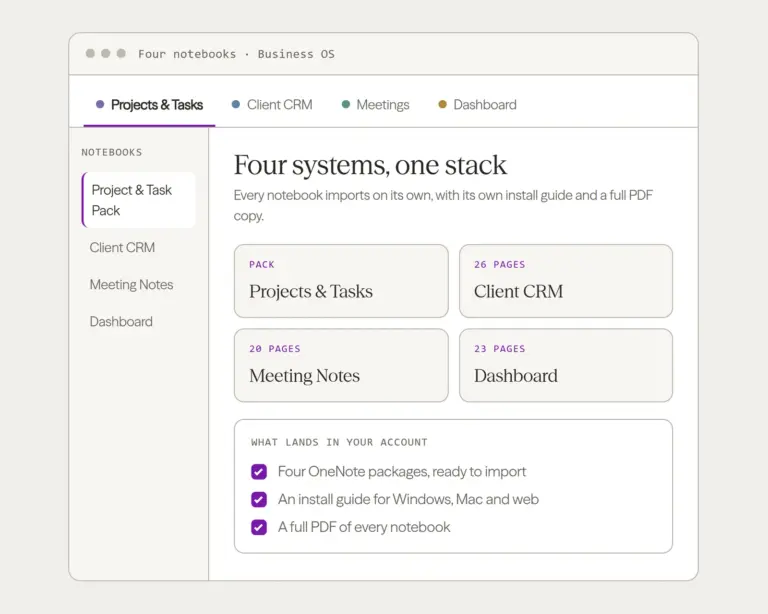Click the 'Four notebooks · Business OS' title text
Image resolution: width=768 pixels, height=614 pixels.
[x=236, y=54]
